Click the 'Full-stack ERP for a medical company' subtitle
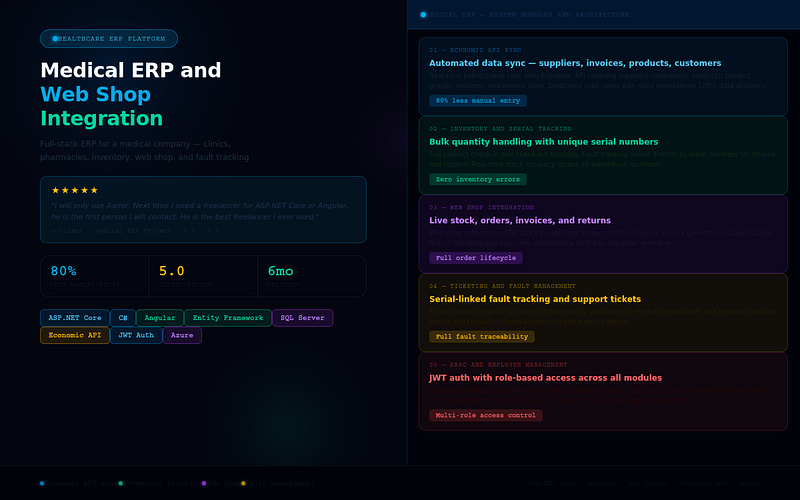The width and height of the screenshot is (800, 500). coord(144,151)
